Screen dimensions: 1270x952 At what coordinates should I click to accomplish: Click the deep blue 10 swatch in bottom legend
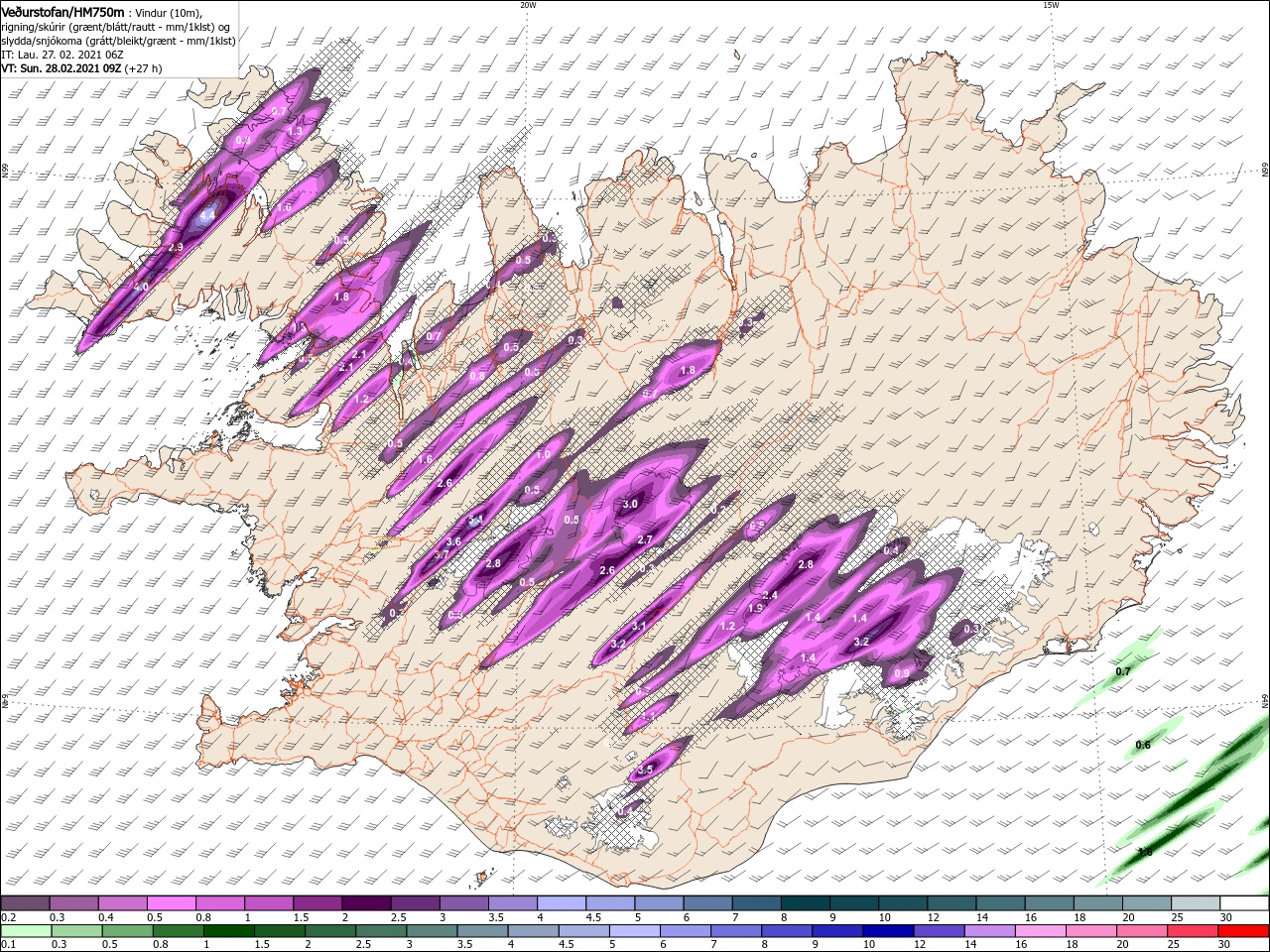click(x=887, y=931)
